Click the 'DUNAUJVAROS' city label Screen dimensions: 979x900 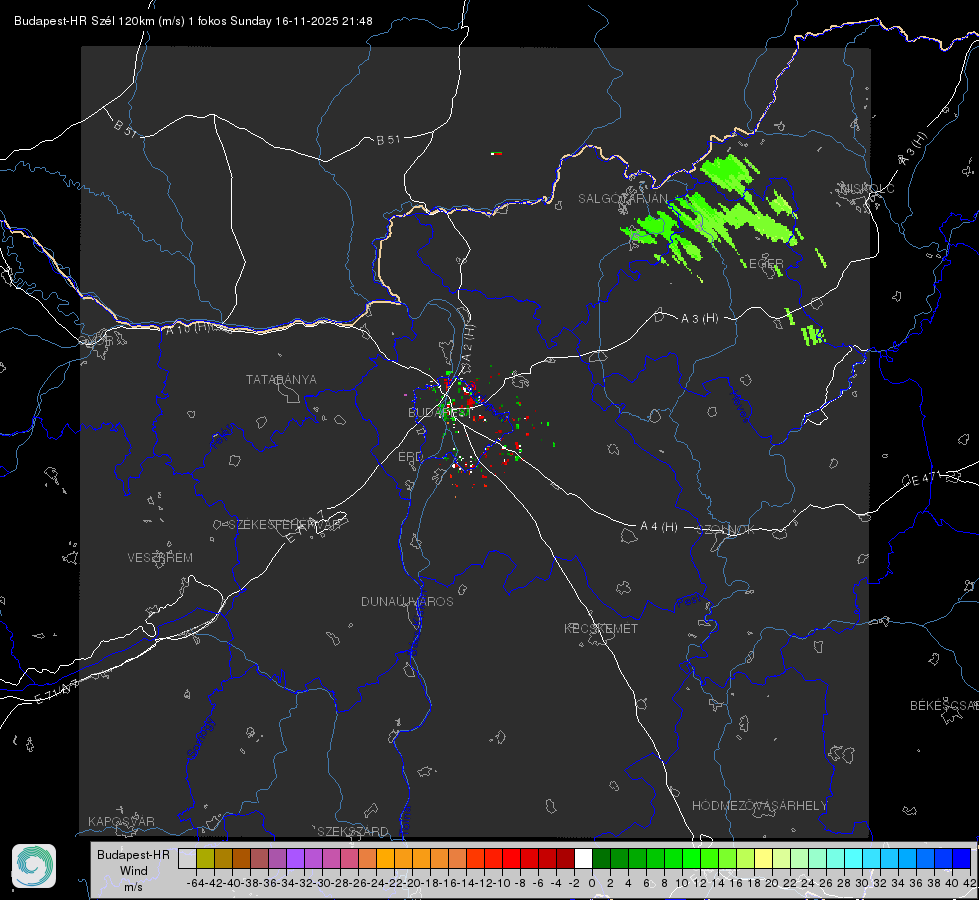(x=407, y=601)
